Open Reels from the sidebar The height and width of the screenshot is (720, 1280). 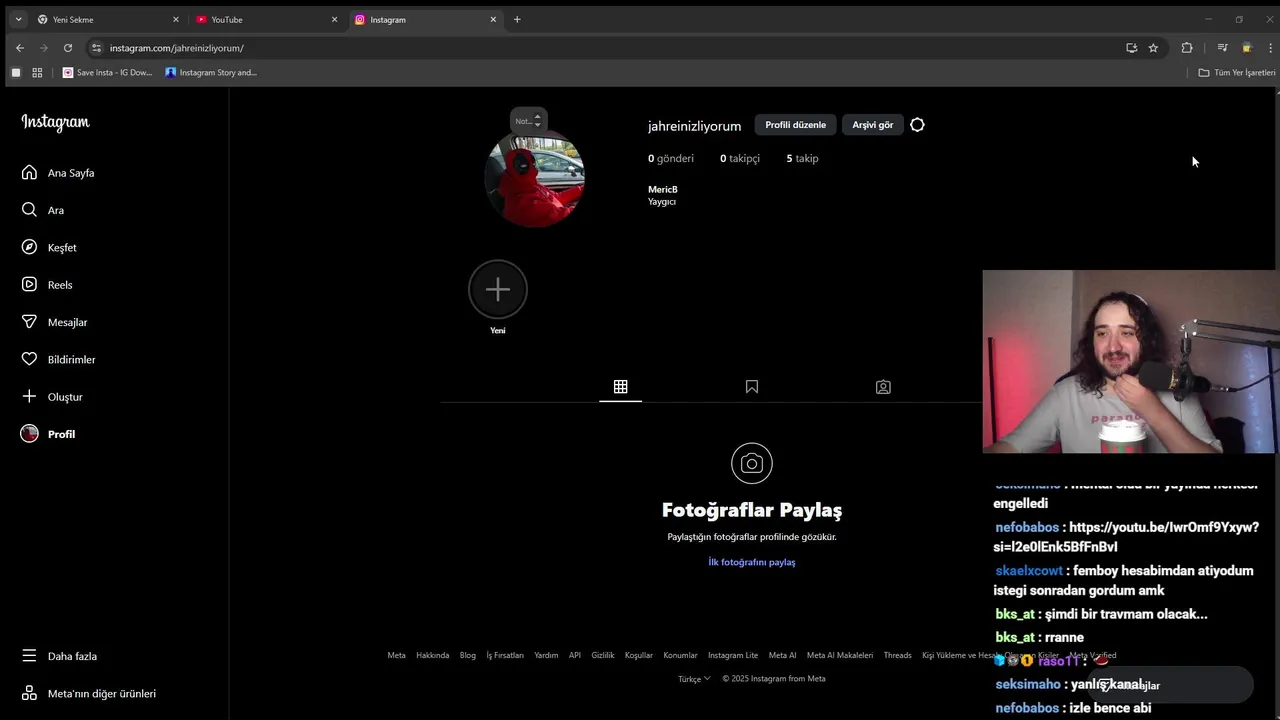47,285
